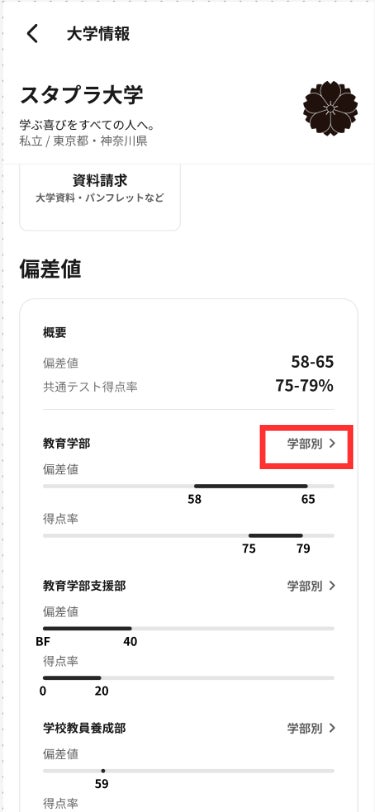Click the 教育学部支援部 faculty name
Viewport: 375px width, 812px height.
click(84, 586)
